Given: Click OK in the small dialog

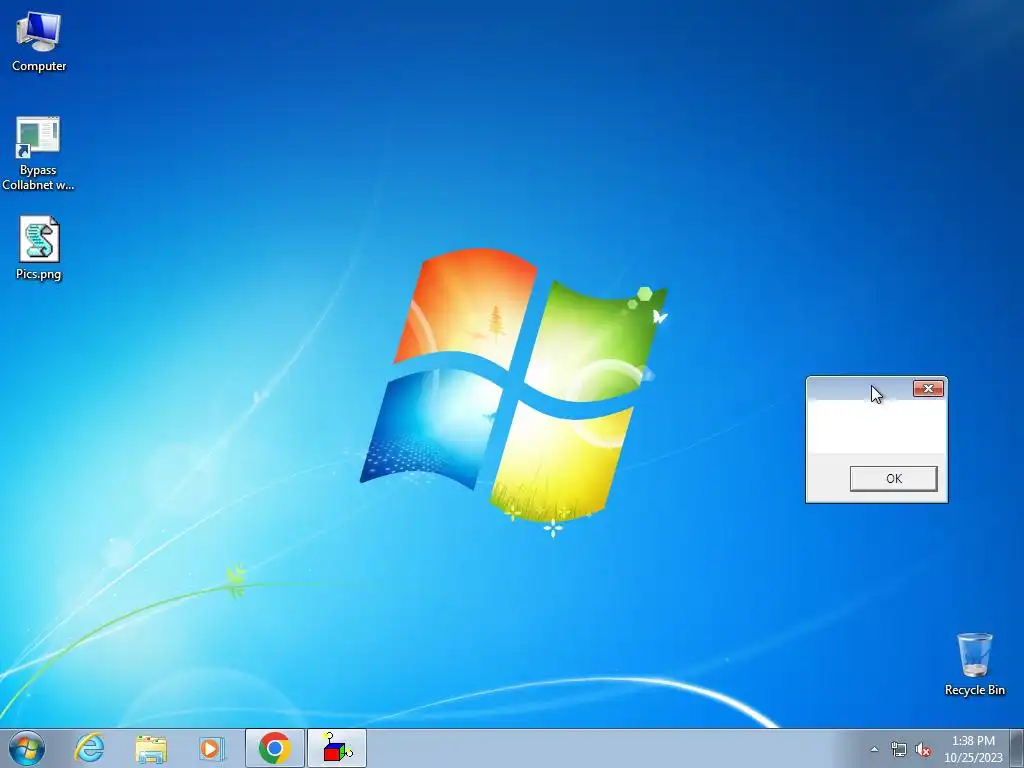Looking at the screenshot, I should (893, 479).
